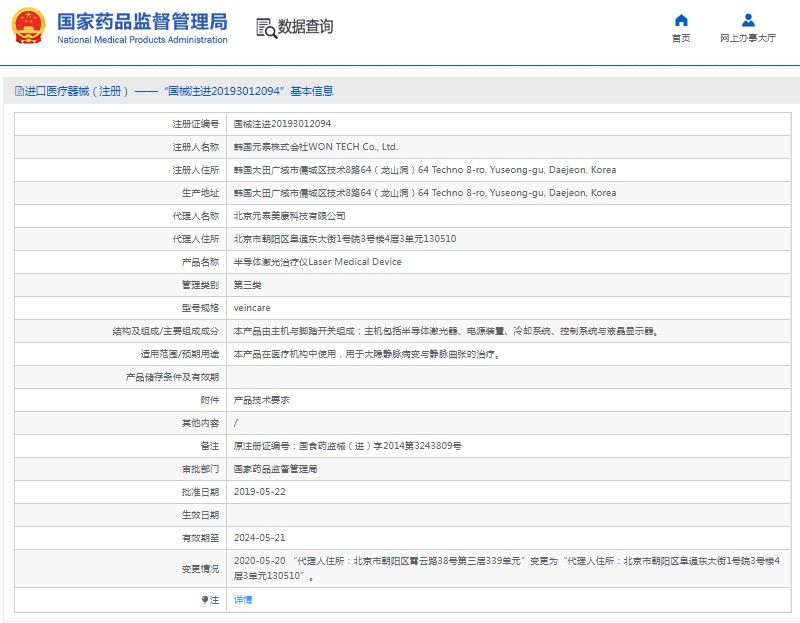Click the 型号规格 row label
Screen dimensions: 800x623
point(200,308)
